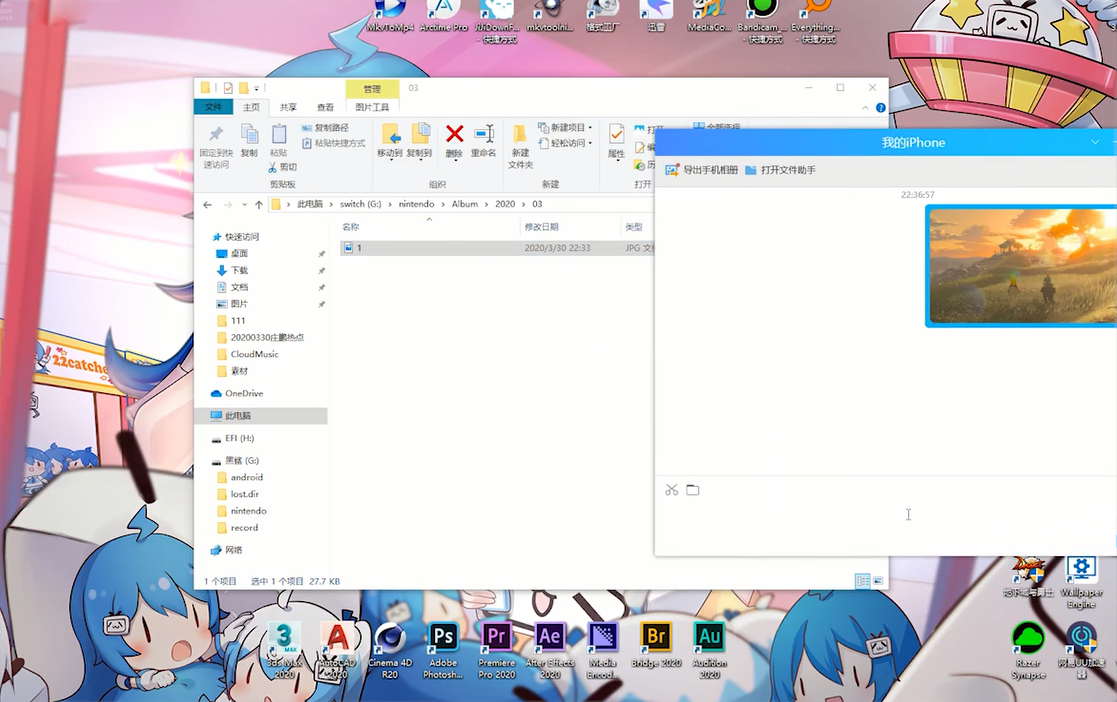Switch to Share (共享) ribbon tab
This screenshot has width=1117, height=702.
288,107
